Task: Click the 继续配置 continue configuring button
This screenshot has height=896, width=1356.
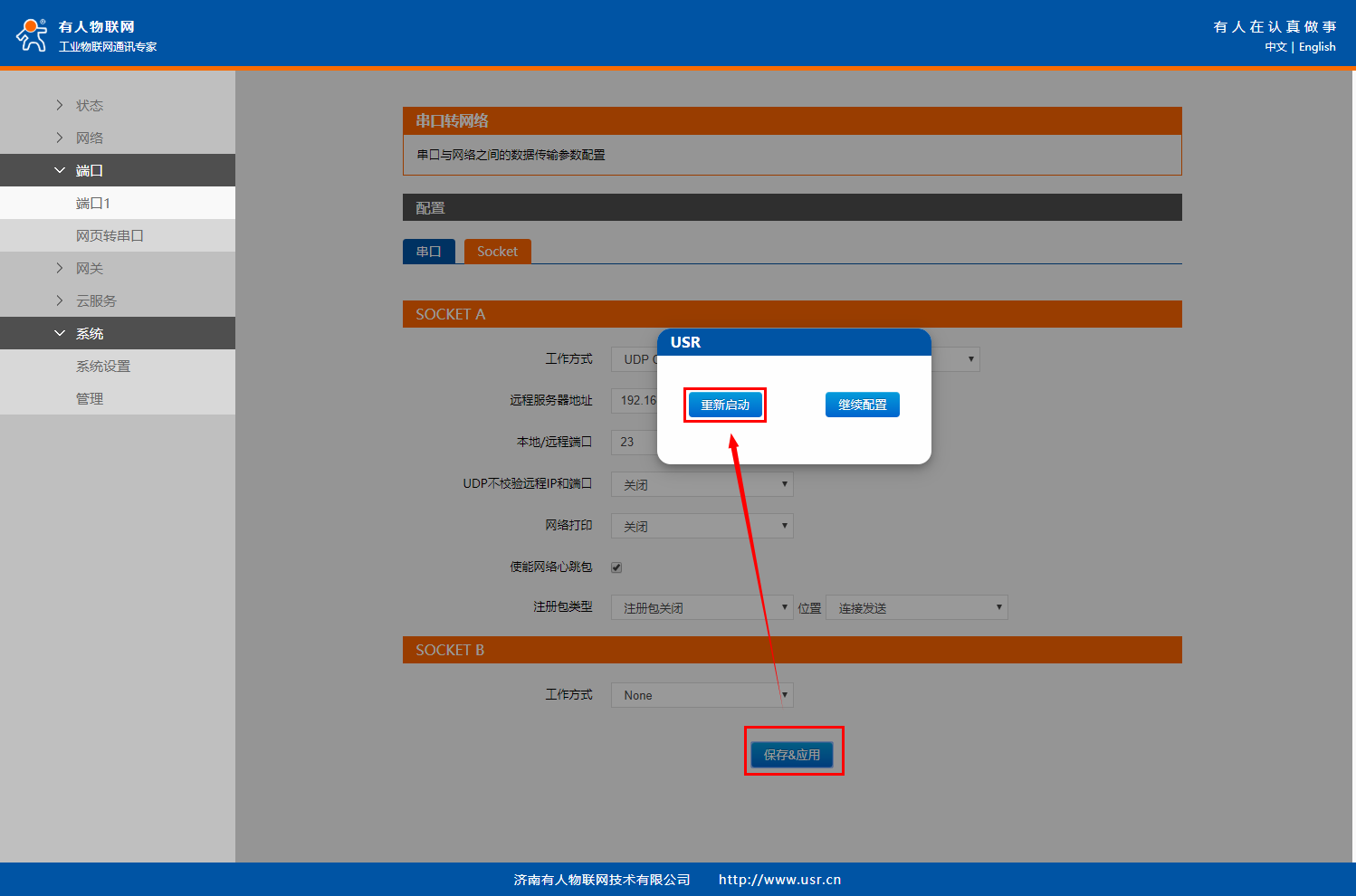Action: coord(862,405)
